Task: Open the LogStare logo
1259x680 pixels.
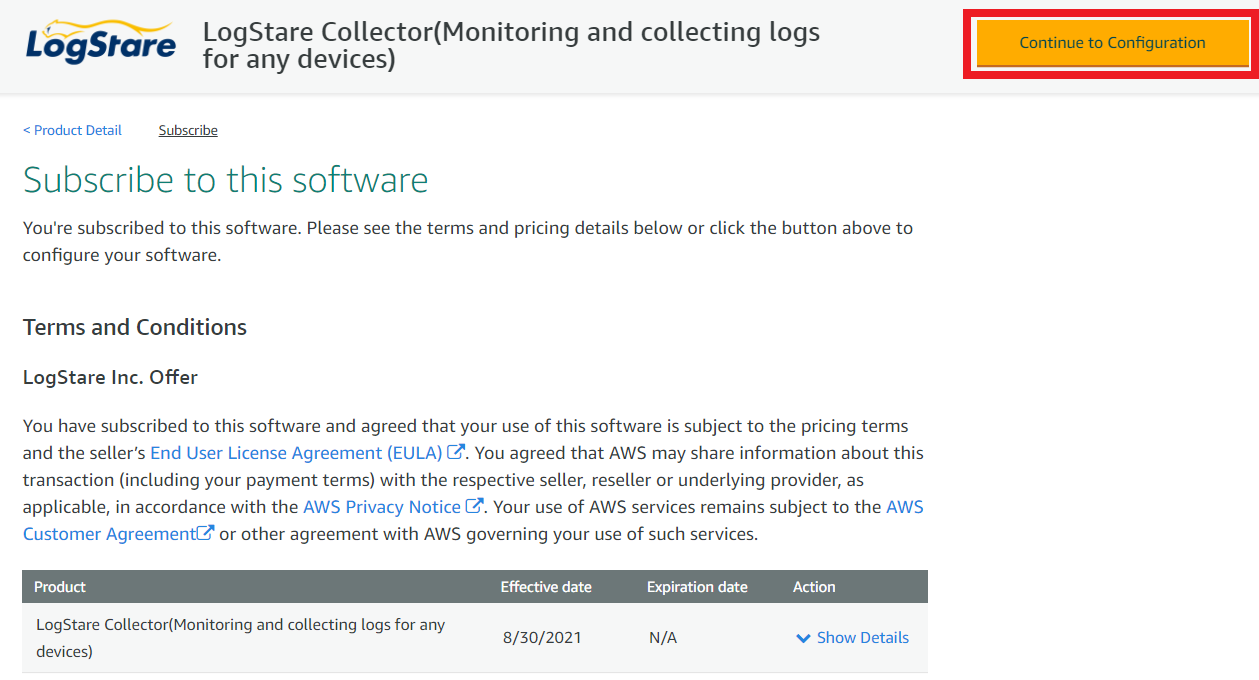Action: [100, 42]
